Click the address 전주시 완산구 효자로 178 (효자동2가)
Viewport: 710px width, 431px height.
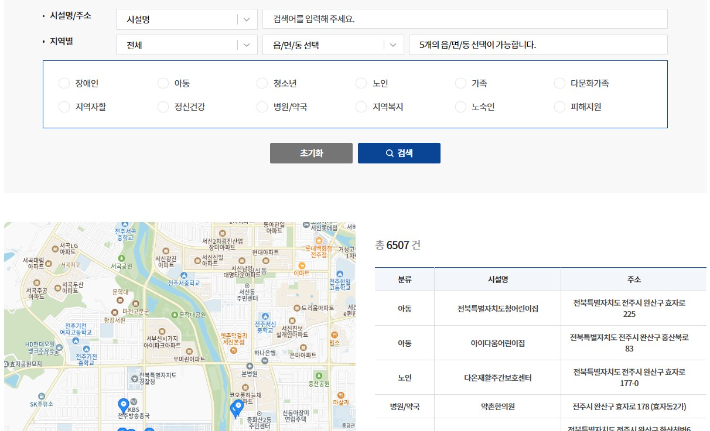coord(629,407)
